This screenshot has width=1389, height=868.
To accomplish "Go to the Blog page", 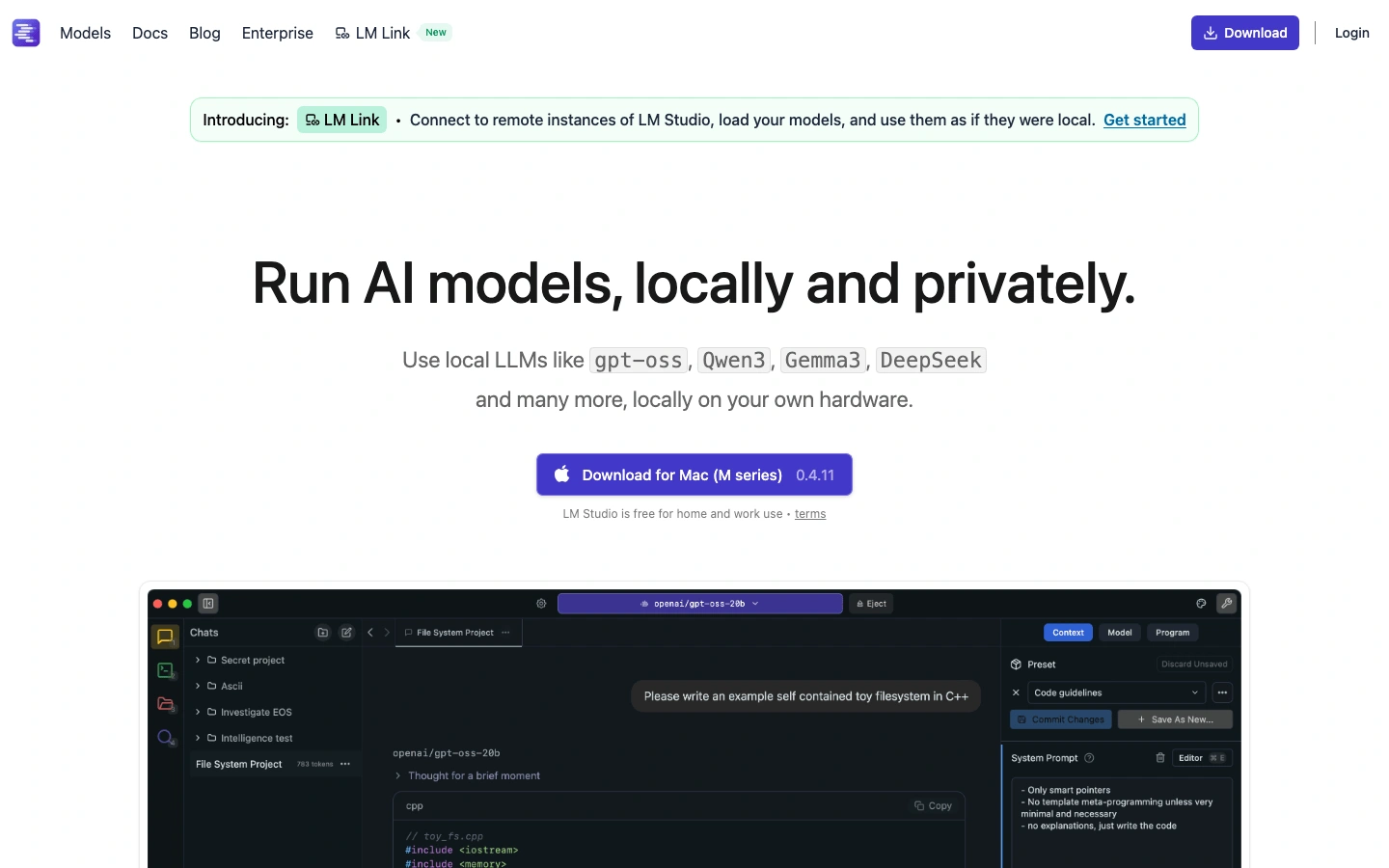I will [x=204, y=33].
